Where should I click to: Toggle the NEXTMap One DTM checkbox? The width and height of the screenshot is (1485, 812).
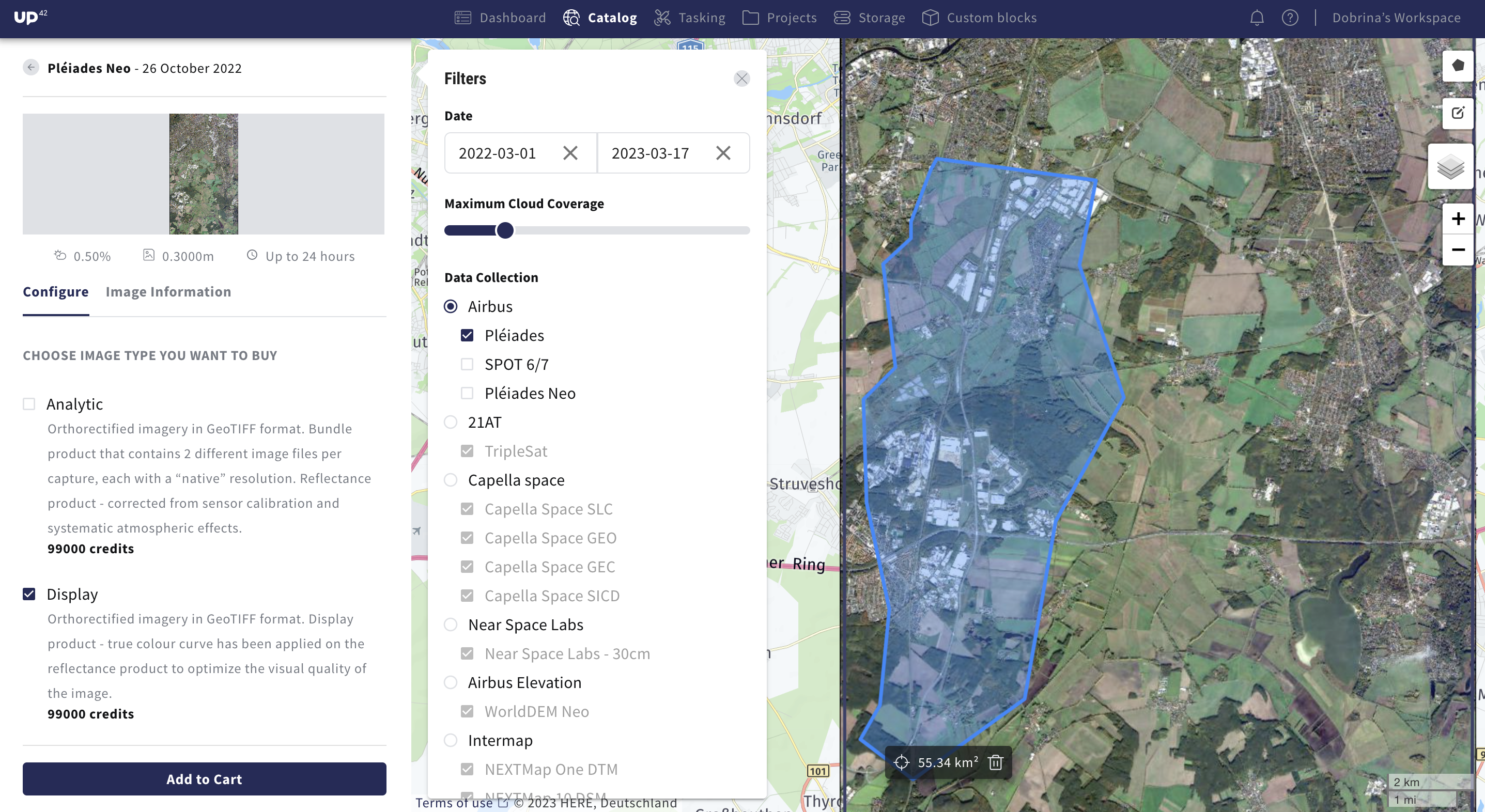(x=467, y=769)
